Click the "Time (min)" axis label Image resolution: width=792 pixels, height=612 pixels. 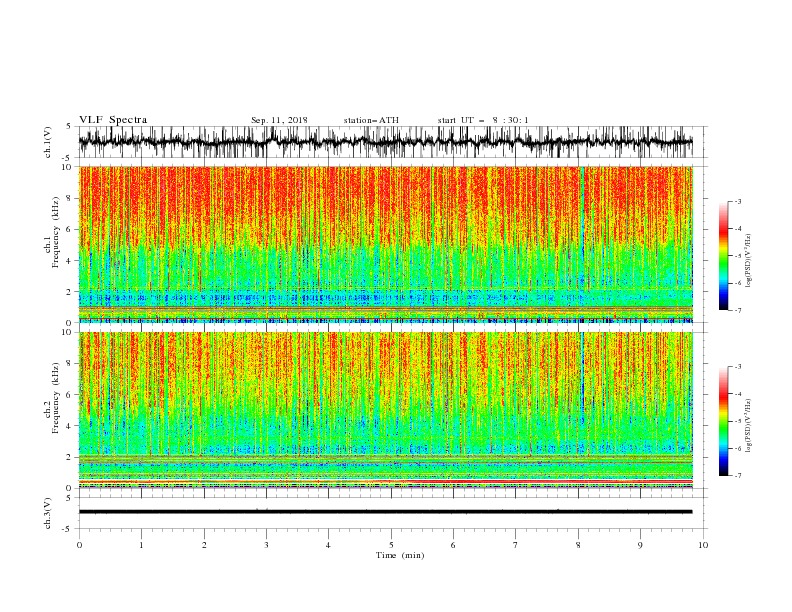(400, 555)
